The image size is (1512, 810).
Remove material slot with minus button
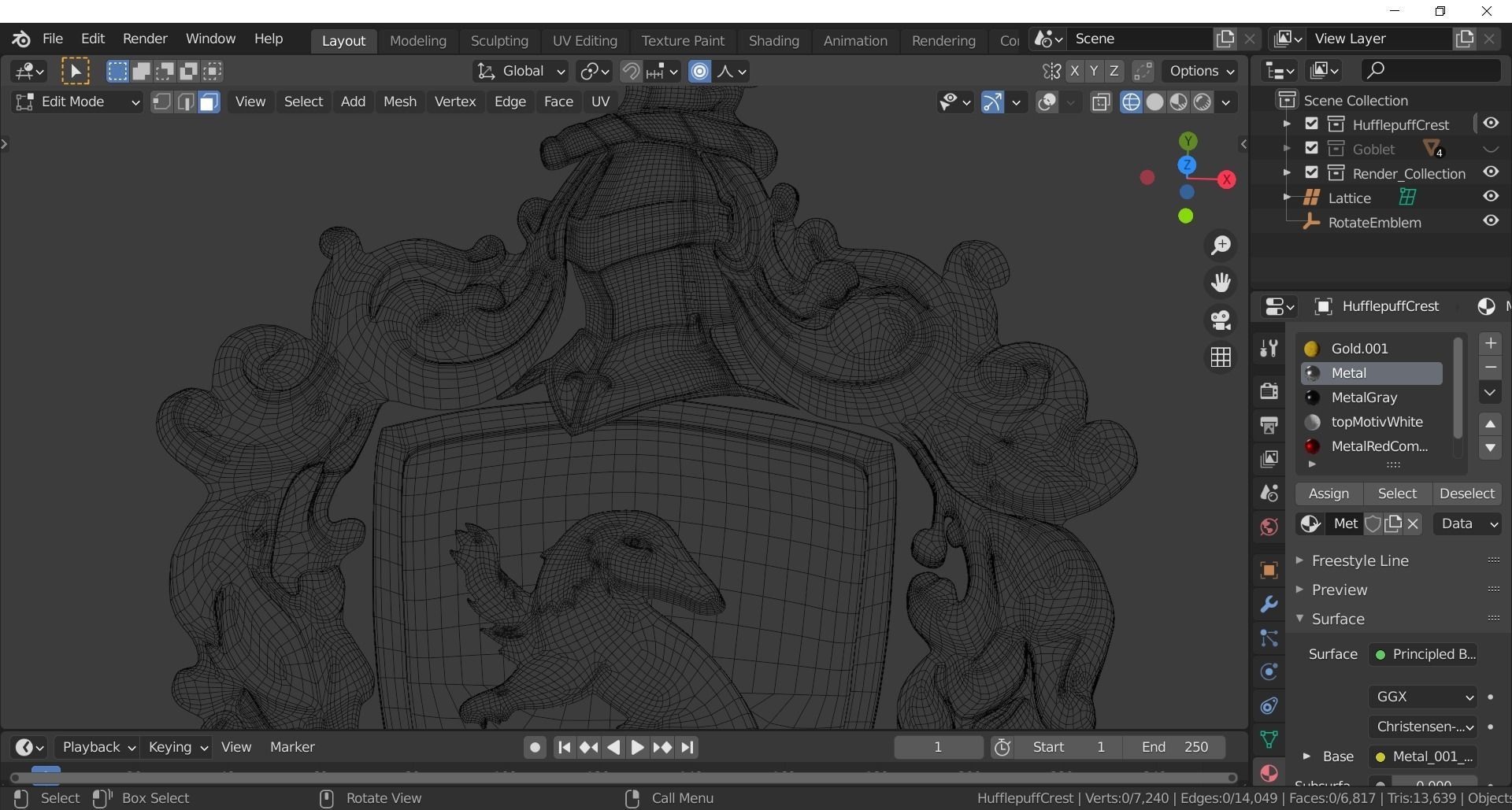[1490, 368]
